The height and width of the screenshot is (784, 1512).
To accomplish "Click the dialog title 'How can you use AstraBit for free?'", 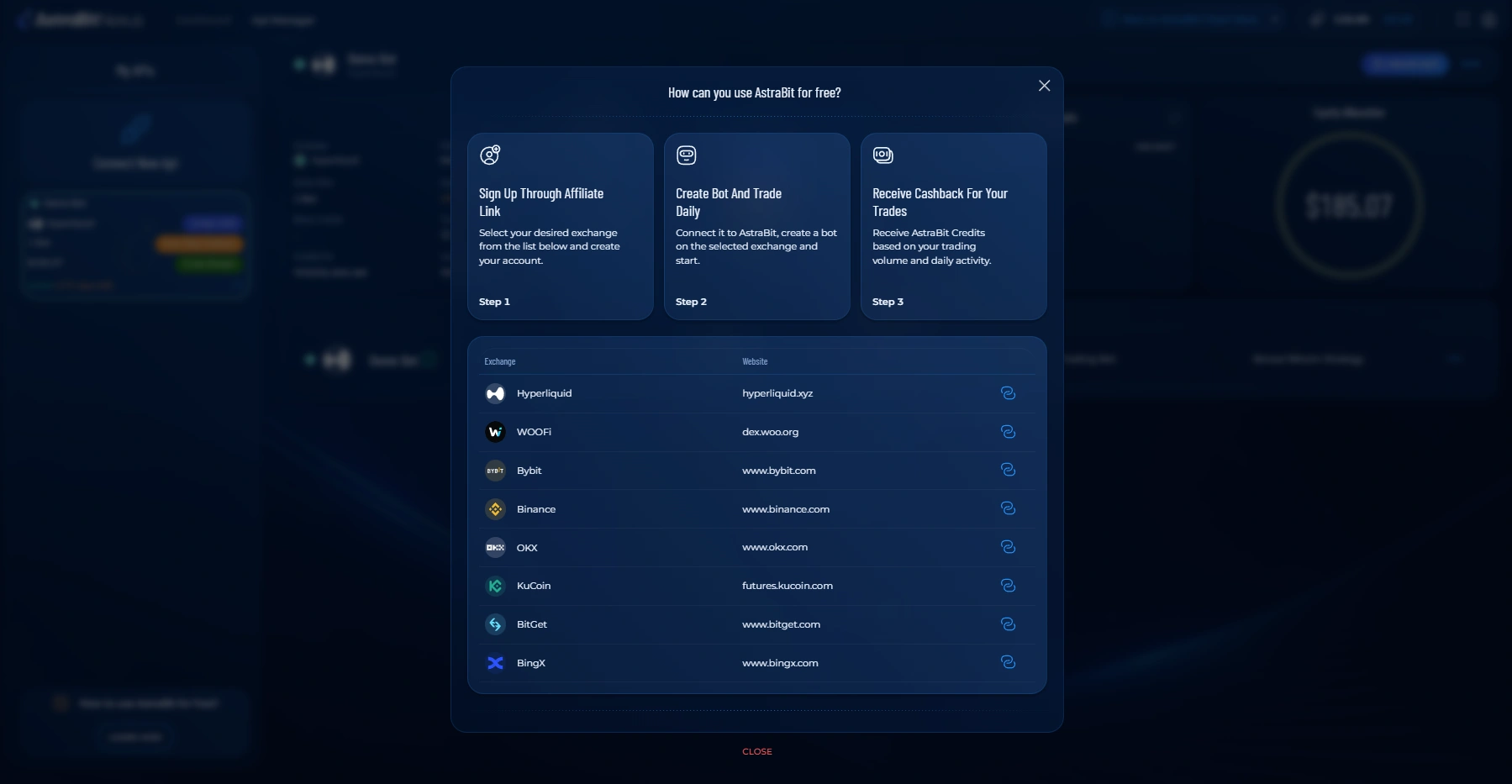I will tap(755, 92).
